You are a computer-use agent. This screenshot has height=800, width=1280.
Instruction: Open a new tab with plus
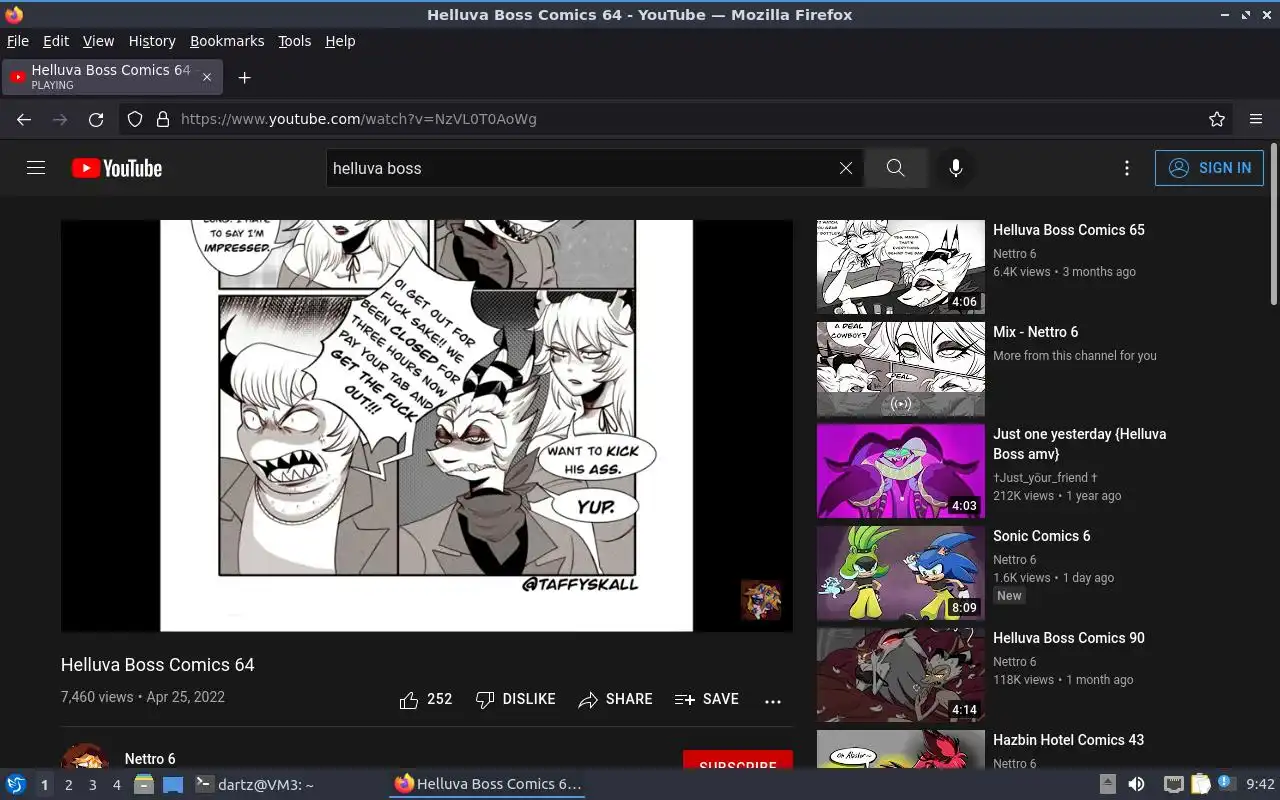[244, 77]
